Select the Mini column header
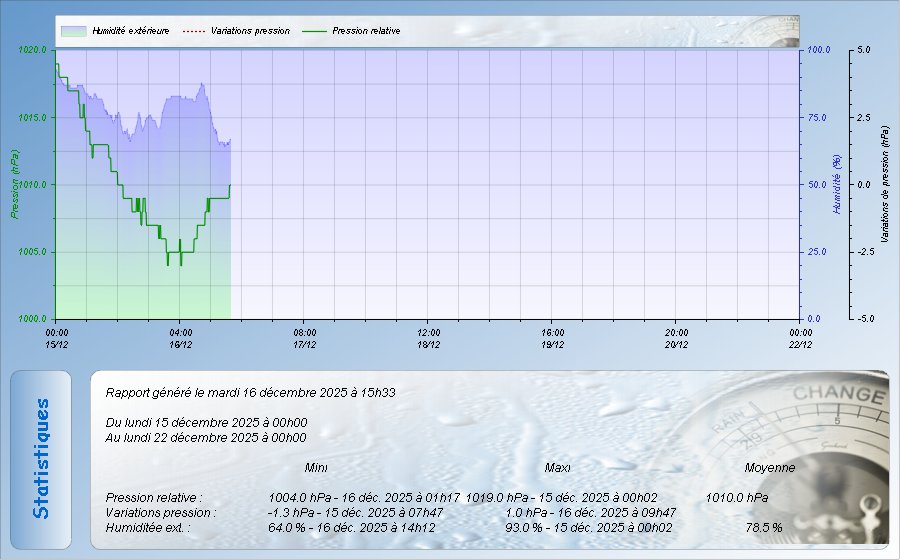 (x=316, y=467)
